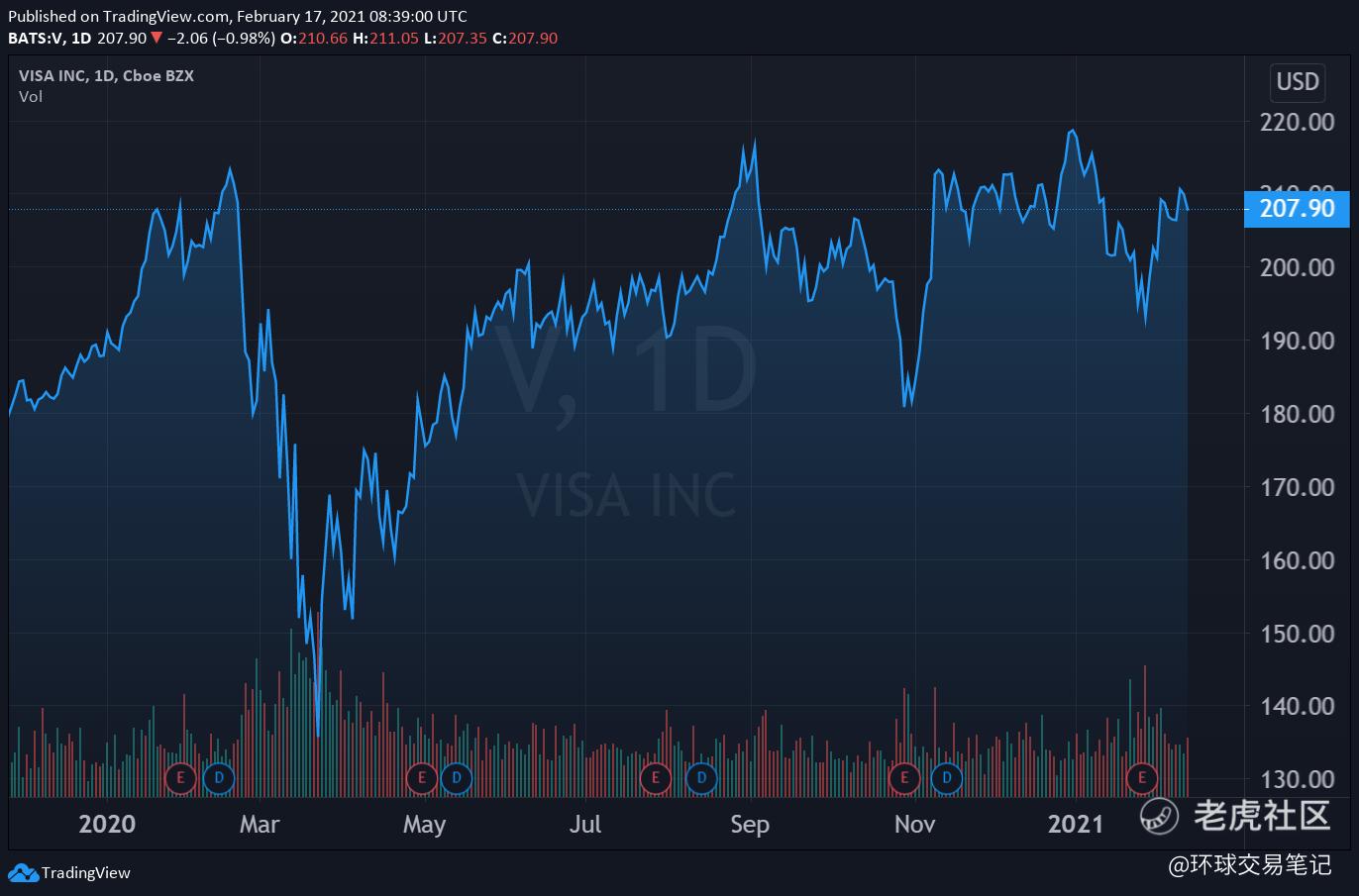Click the Sep time axis label
Screen dimensions: 1359x896
(749, 824)
